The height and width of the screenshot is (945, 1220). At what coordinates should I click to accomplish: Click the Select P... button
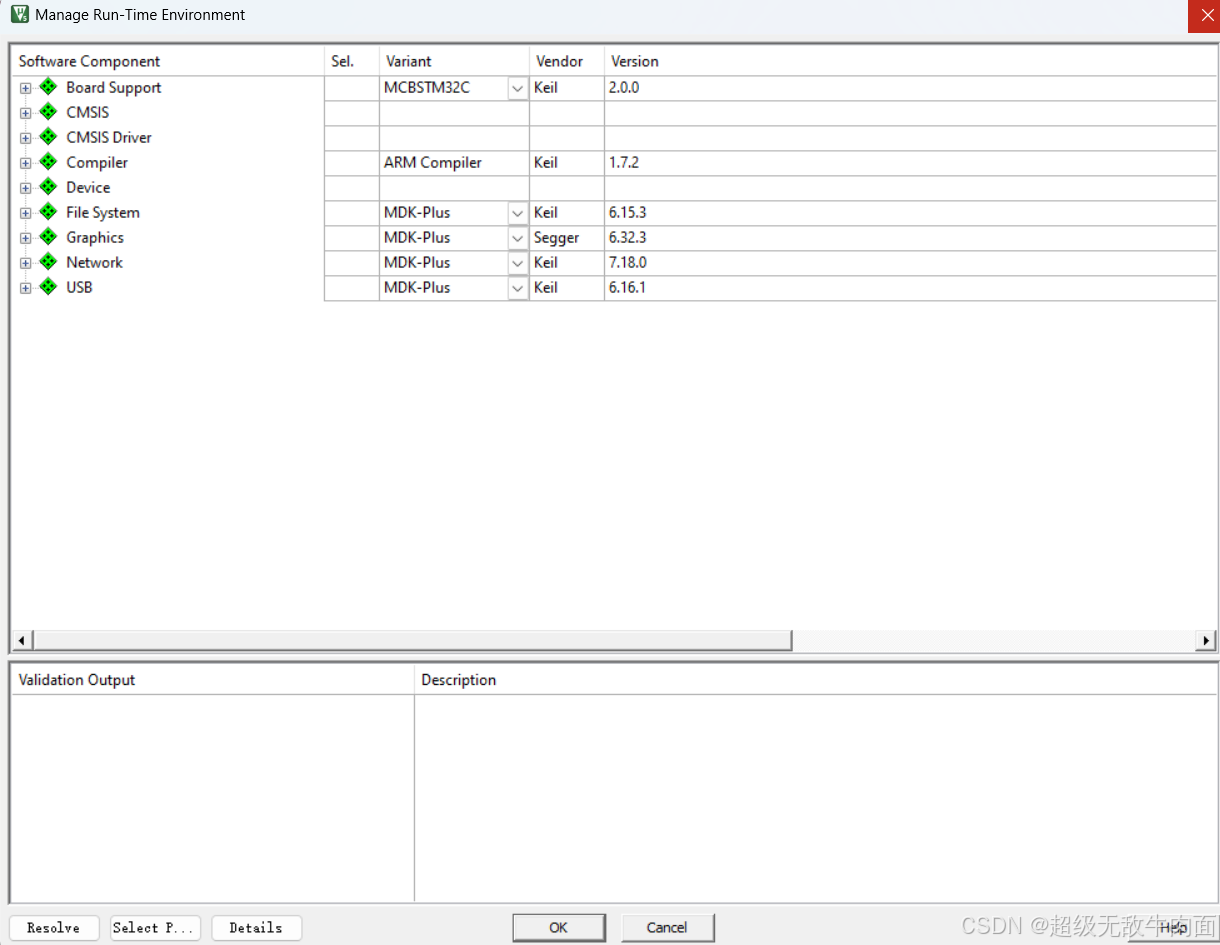tap(155, 928)
